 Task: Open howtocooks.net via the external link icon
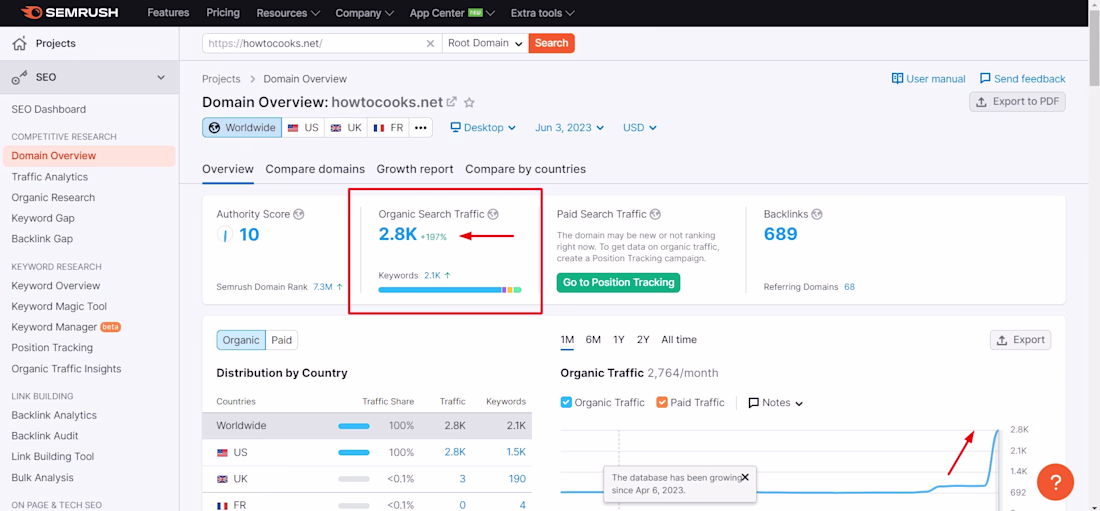point(451,102)
